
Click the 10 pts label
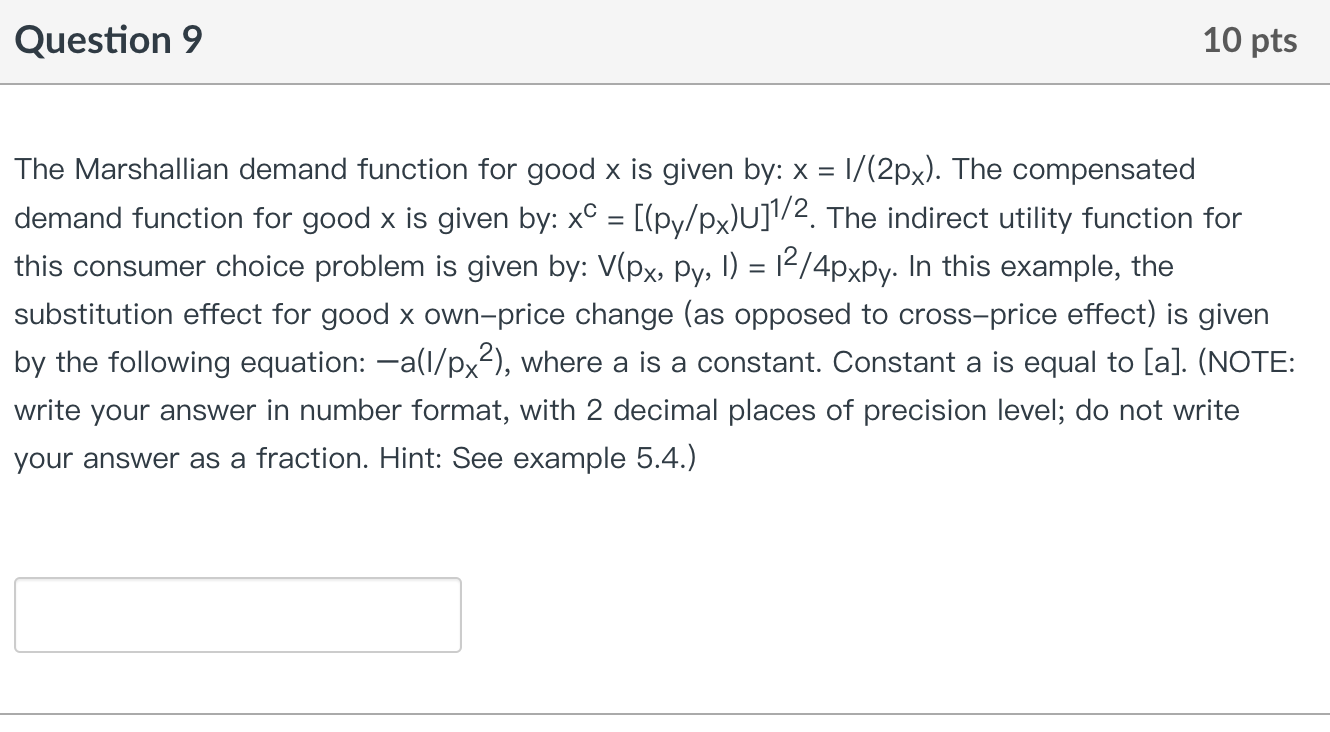(x=1249, y=40)
